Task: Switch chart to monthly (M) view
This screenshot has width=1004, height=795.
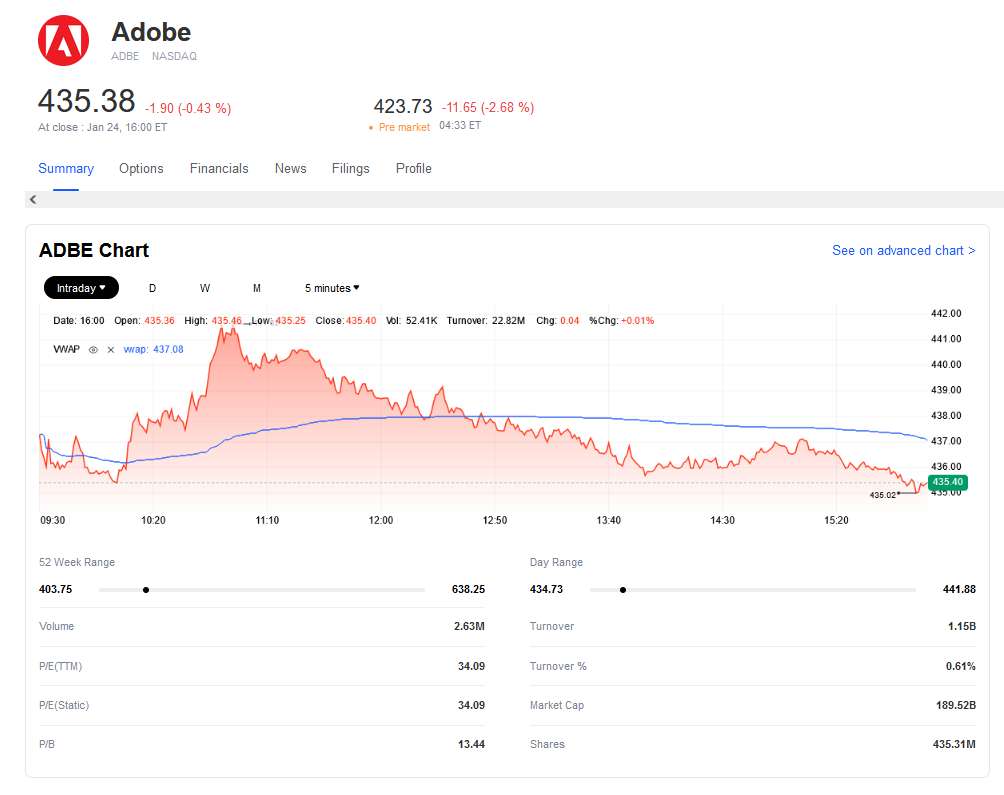Action: pos(256,288)
